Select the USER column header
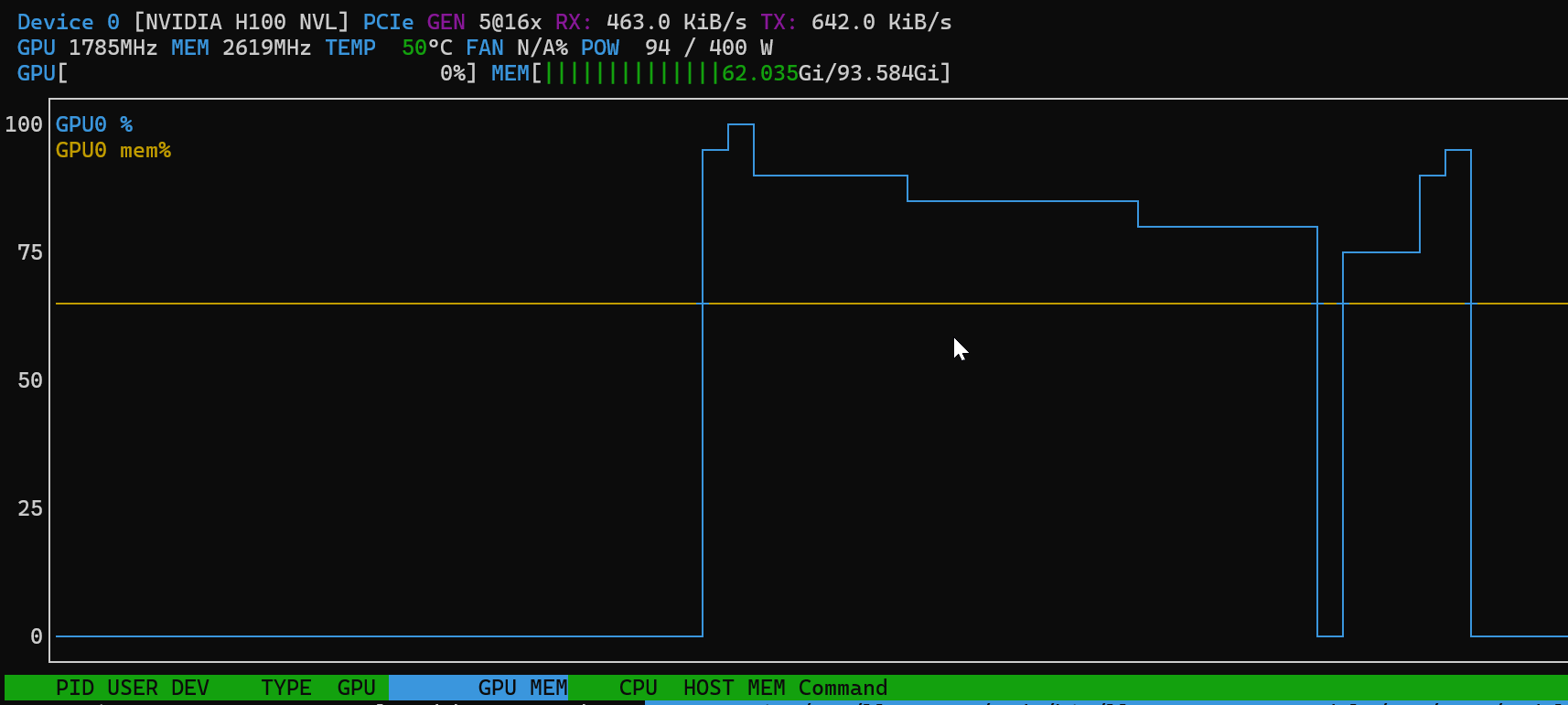This screenshot has height=705, width=1568. [x=133, y=688]
